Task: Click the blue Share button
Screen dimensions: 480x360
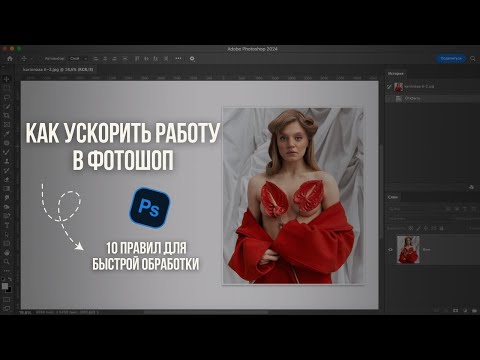Action: (x=451, y=59)
